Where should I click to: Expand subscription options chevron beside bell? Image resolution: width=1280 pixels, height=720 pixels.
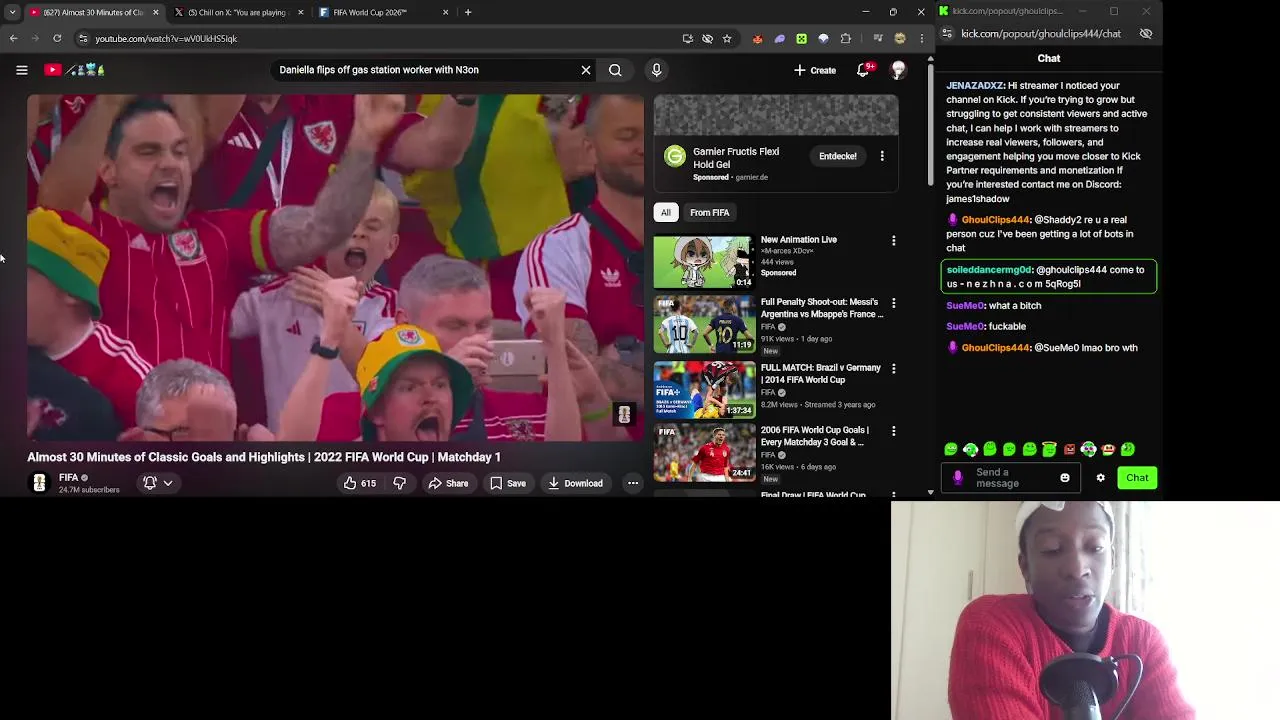[x=168, y=483]
